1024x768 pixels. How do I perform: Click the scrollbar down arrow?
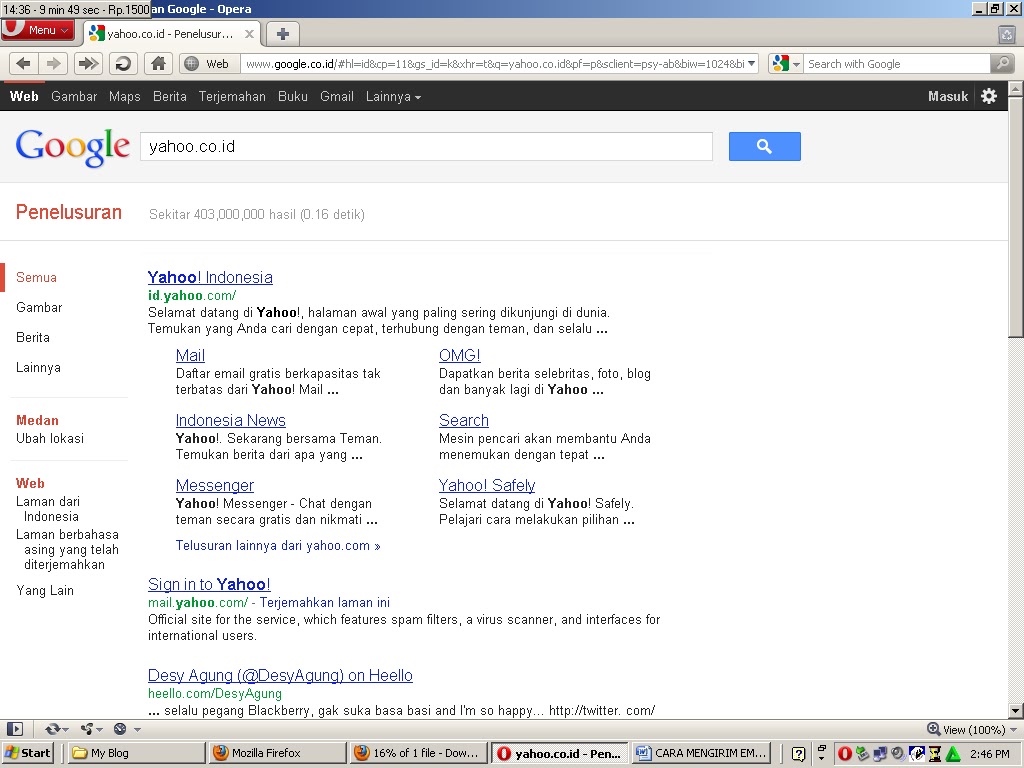coord(1016,711)
